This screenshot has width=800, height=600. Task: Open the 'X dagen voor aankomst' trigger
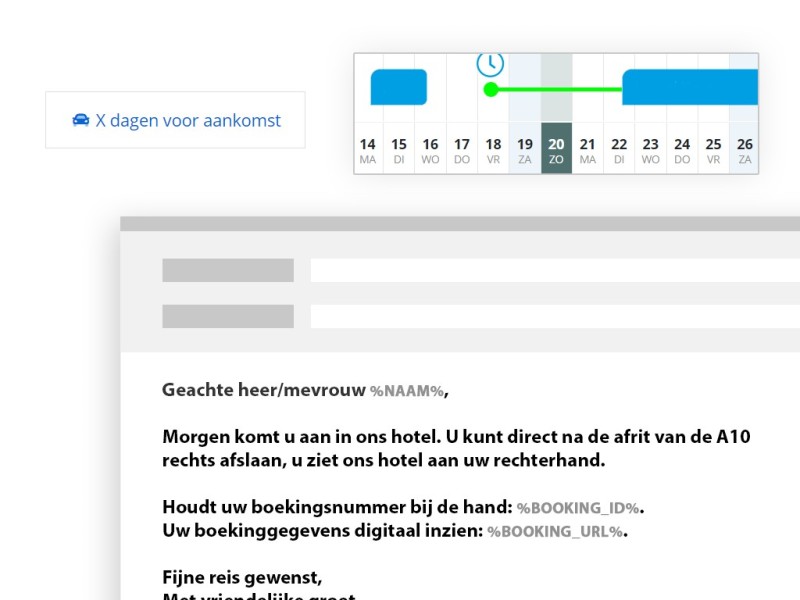(x=176, y=120)
